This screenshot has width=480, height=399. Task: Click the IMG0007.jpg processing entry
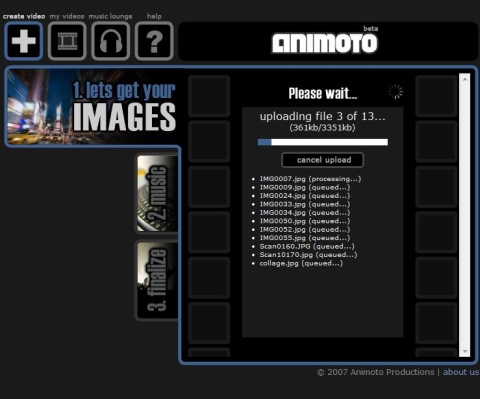(310, 179)
